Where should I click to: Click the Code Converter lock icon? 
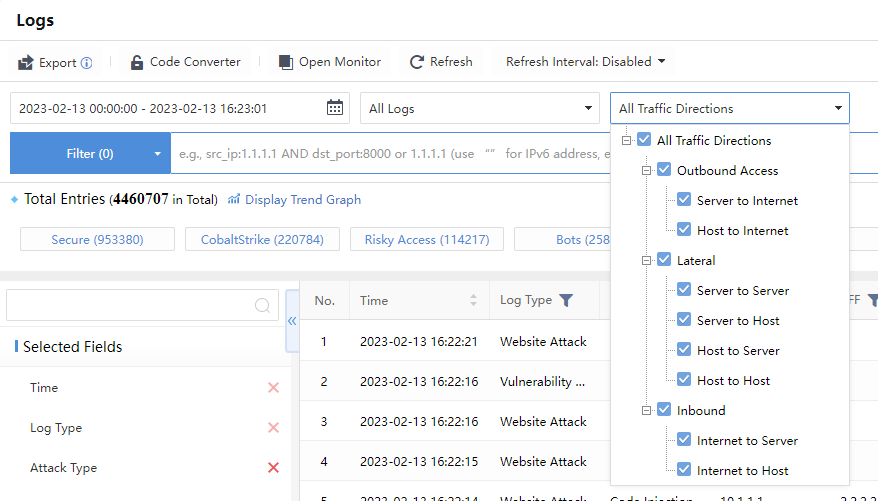pyautogui.click(x=137, y=62)
